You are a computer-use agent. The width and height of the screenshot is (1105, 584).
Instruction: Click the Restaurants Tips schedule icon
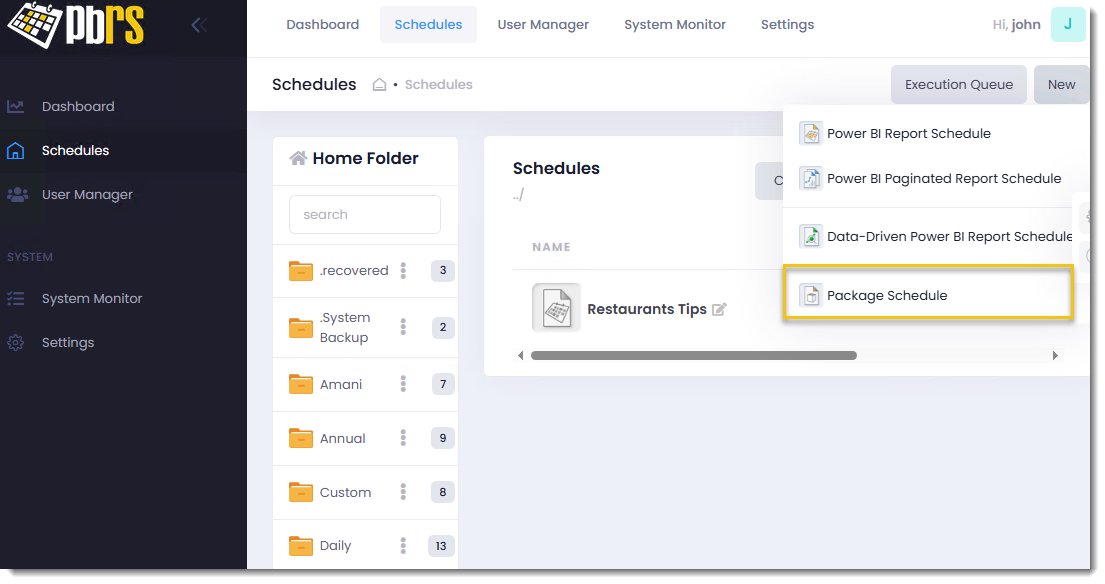click(x=555, y=308)
